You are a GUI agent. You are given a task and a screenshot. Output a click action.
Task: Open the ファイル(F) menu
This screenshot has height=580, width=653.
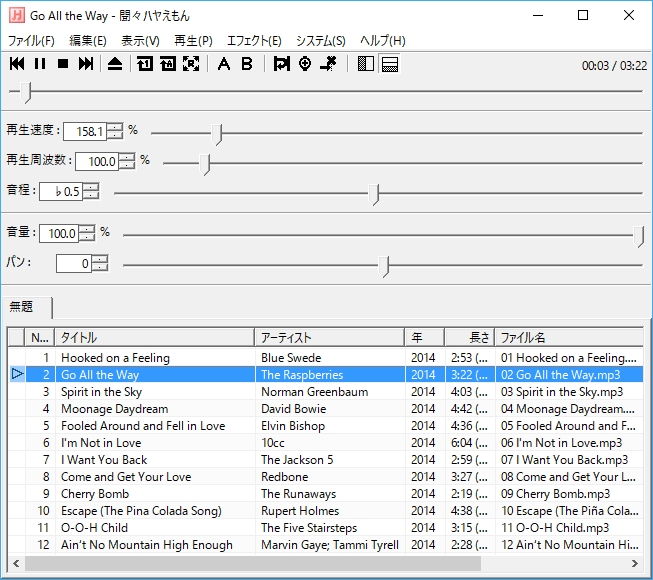point(31,41)
